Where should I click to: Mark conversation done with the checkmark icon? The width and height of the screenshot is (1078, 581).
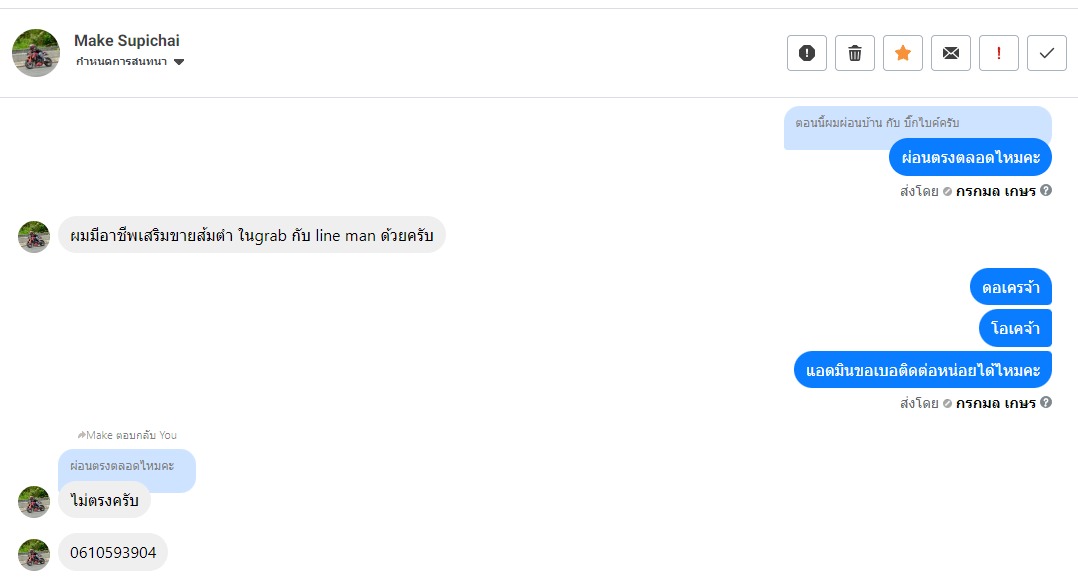click(x=1047, y=53)
